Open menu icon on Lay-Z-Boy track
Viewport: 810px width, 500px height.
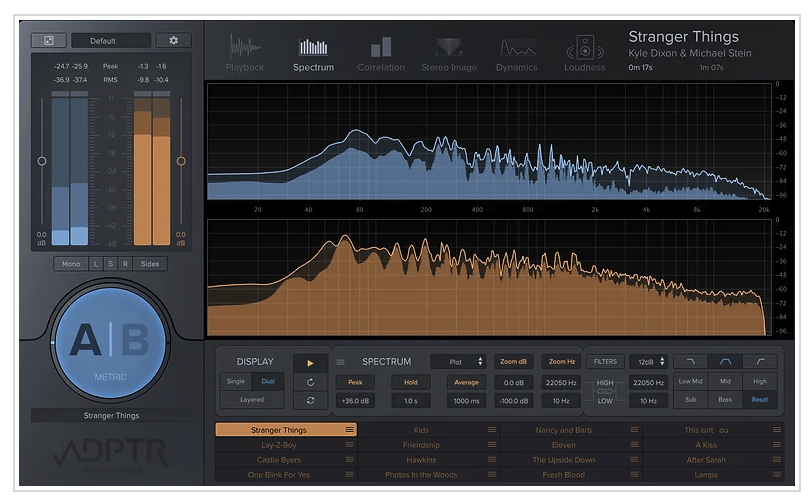tap(349, 445)
